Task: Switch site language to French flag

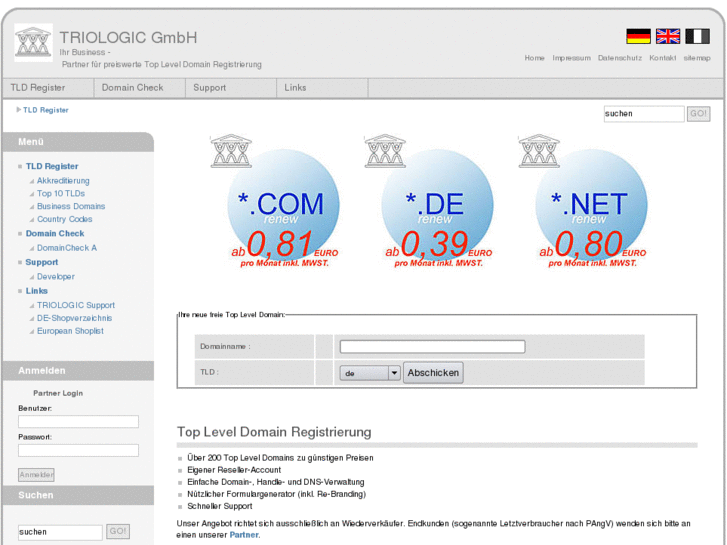Action: click(698, 36)
